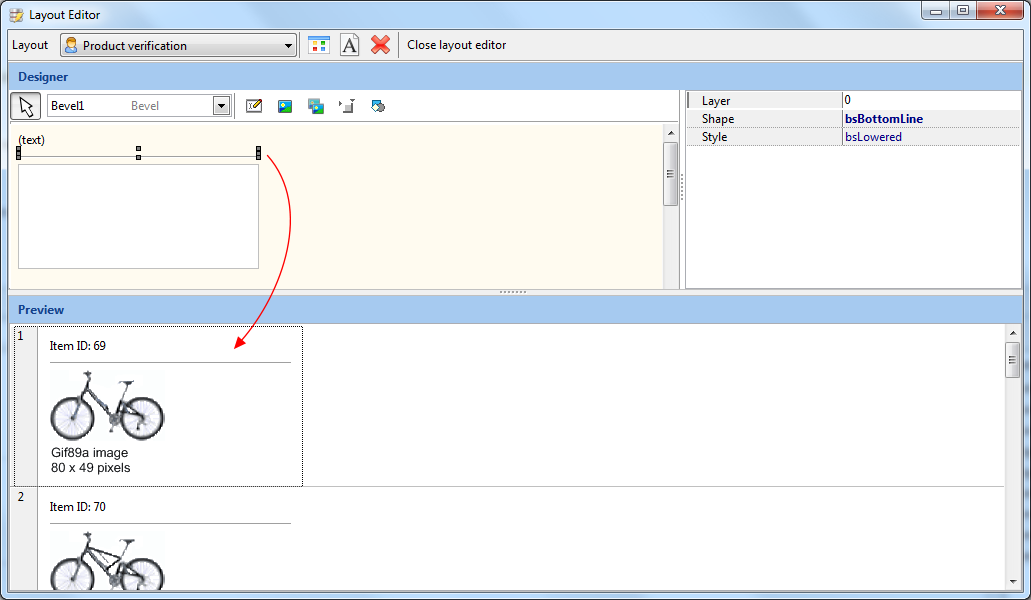Expand the Bevel1 component dropdown
Viewport: 1031px width, 600px height.
click(221, 106)
